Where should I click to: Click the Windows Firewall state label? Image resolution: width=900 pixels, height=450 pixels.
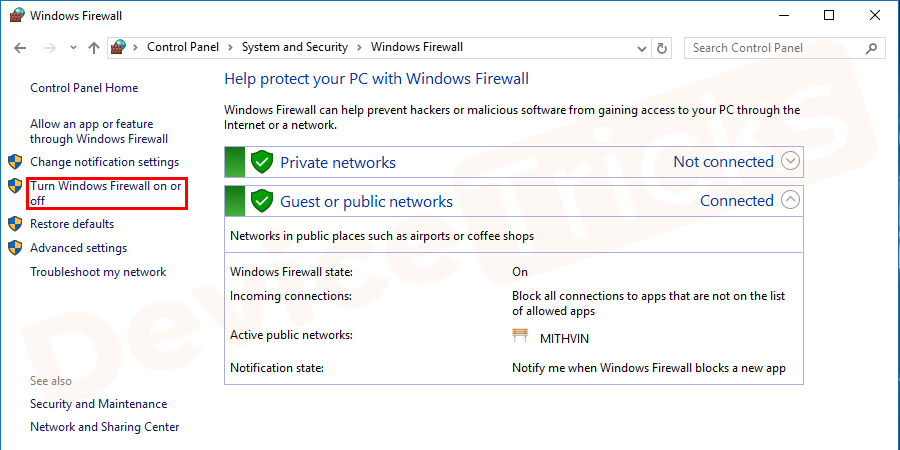[292, 272]
